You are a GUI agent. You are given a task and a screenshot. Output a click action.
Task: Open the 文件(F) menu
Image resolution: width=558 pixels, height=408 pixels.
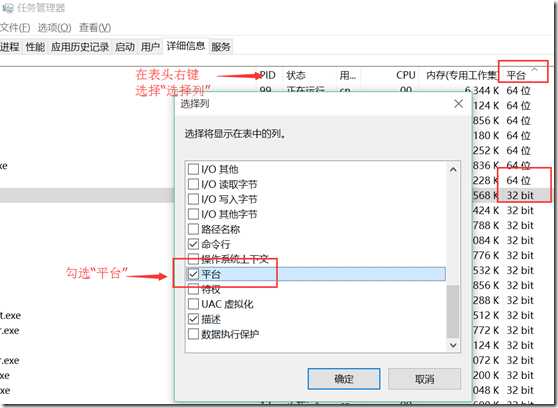tap(15, 27)
